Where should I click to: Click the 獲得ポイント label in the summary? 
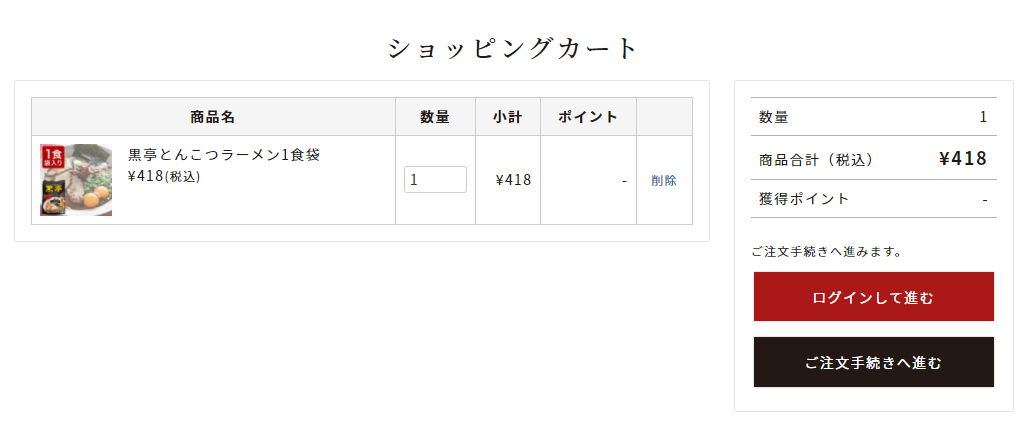click(804, 199)
